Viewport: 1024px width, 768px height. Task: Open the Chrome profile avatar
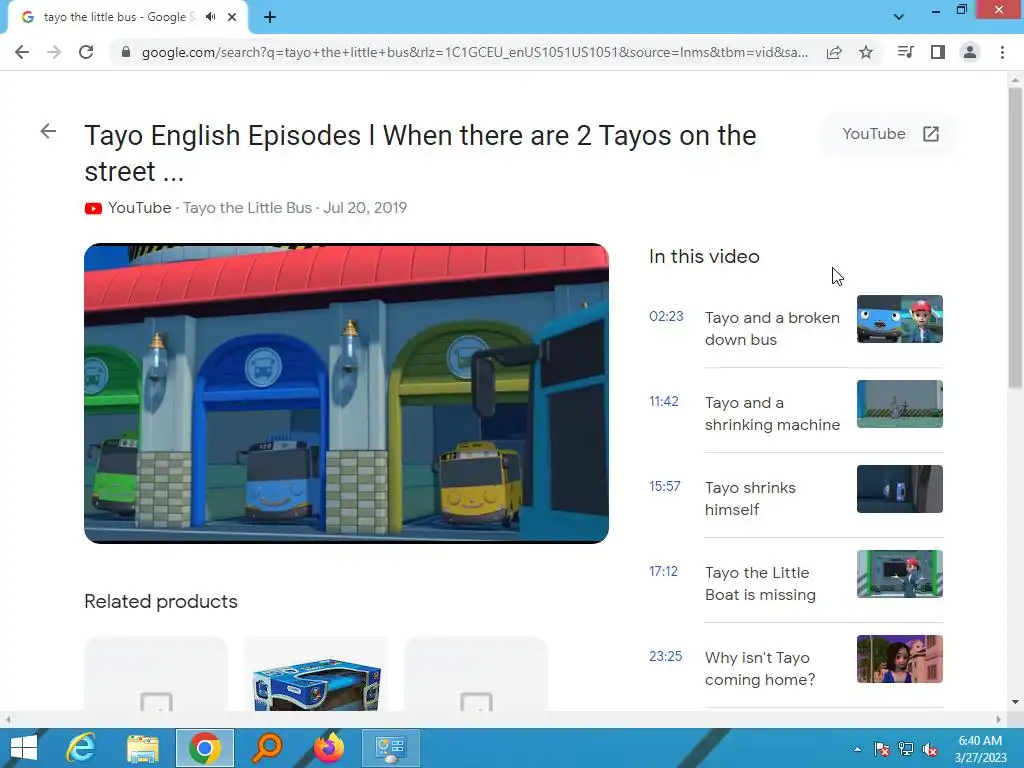[x=970, y=52]
